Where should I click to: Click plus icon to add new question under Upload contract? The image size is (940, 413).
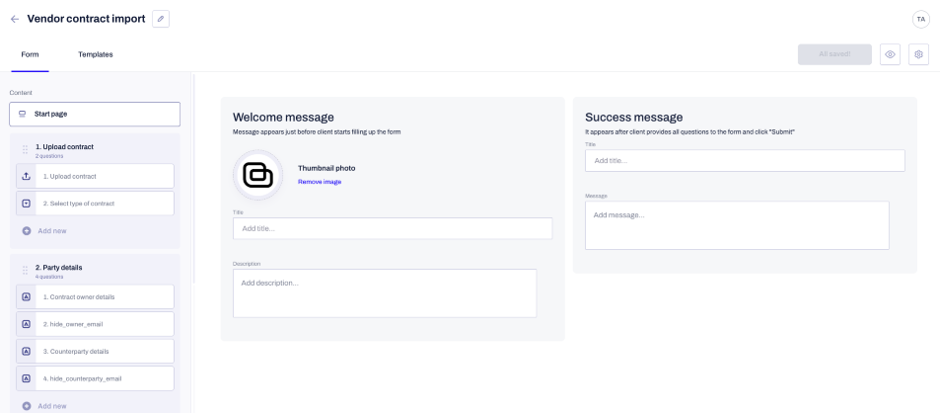pyautogui.click(x=26, y=231)
